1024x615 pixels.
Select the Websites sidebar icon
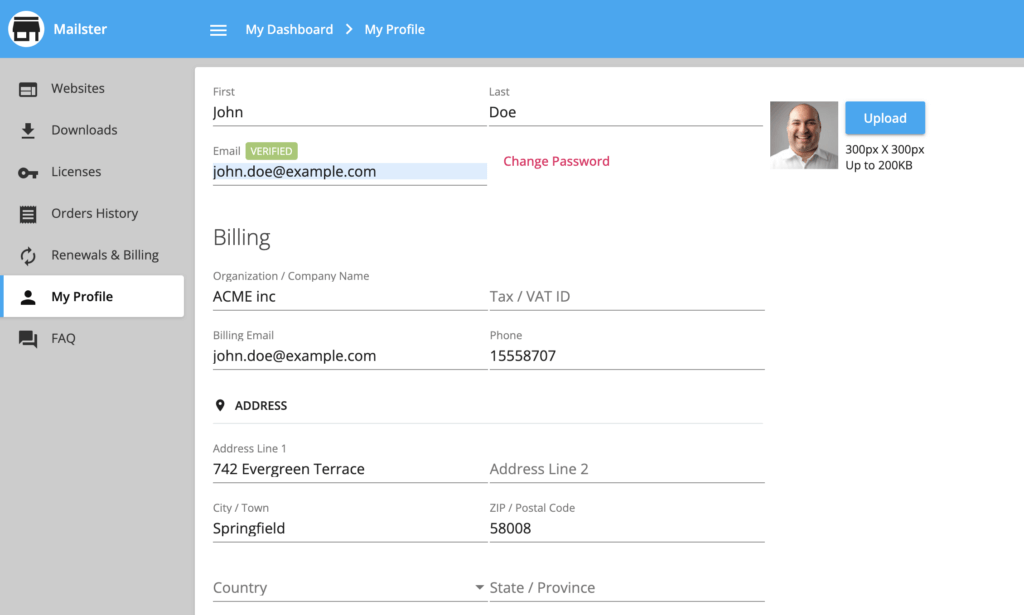pos(29,88)
